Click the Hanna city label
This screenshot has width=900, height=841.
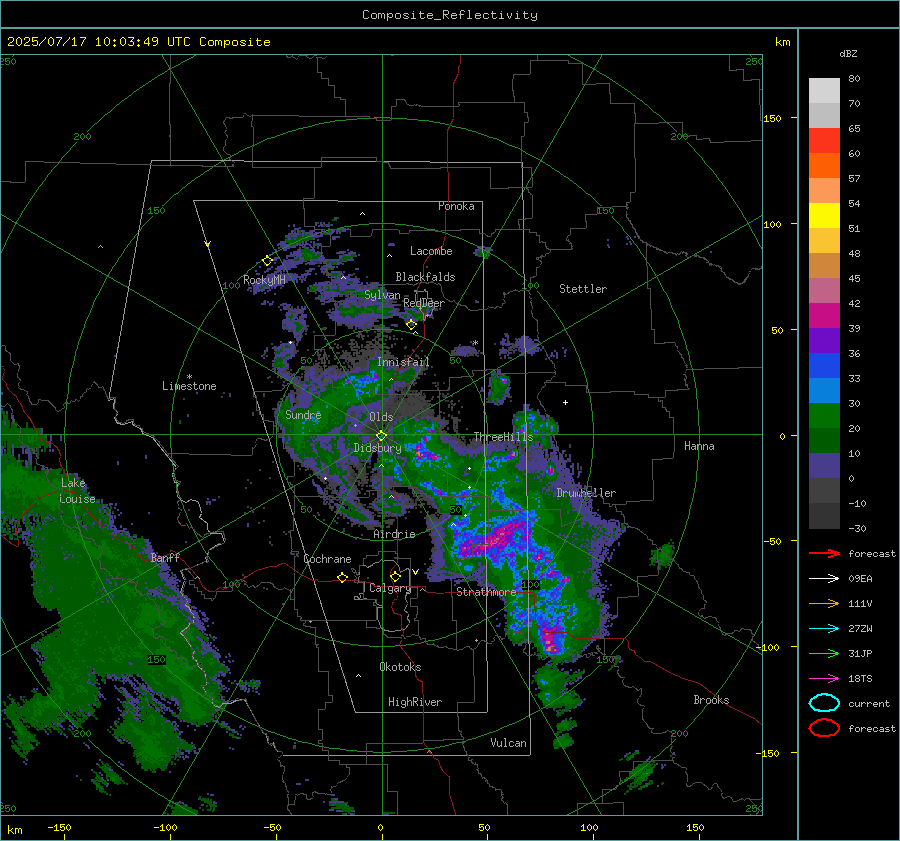coord(699,446)
